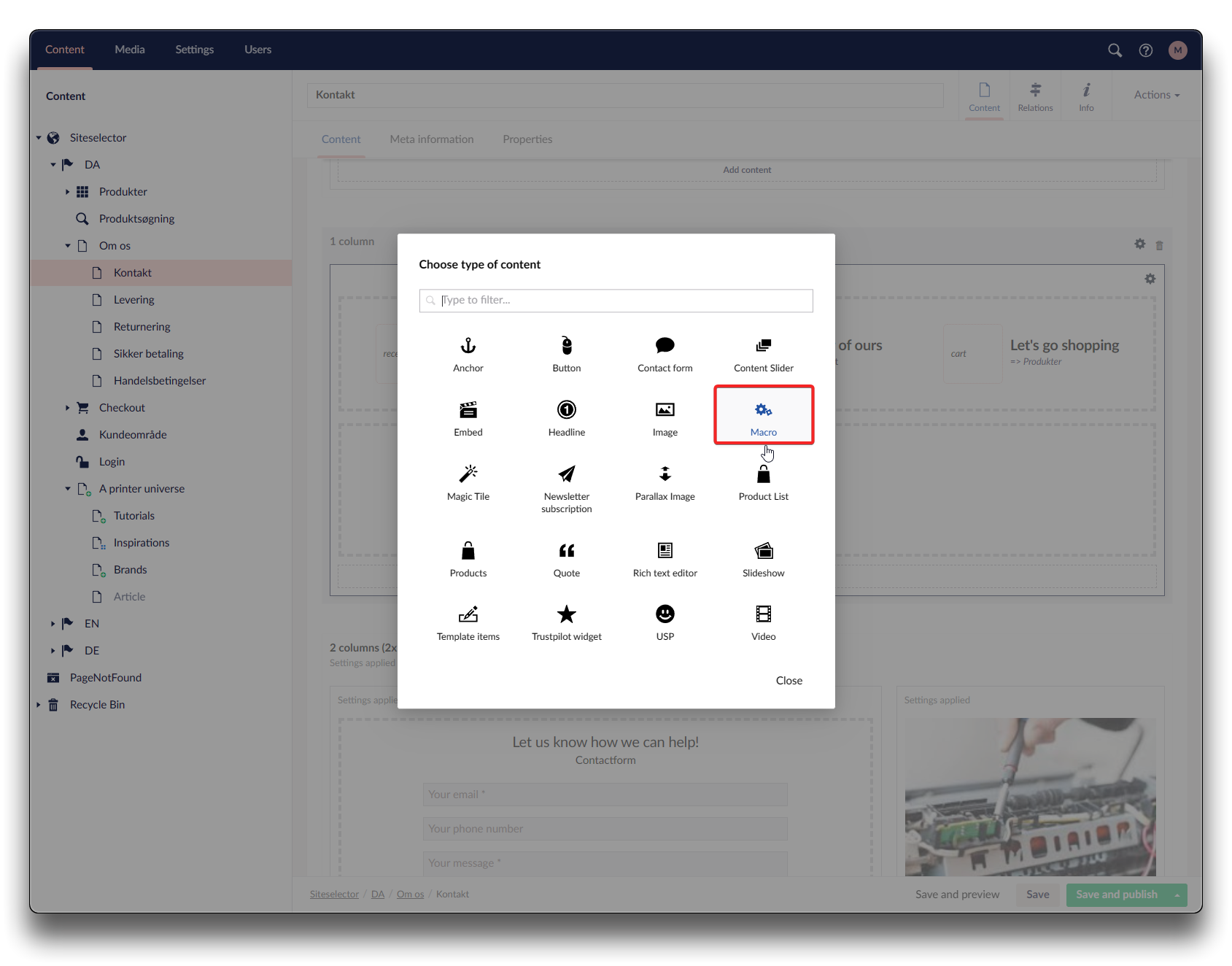Select the Parallax Image content type
Screen dimensions: 1232x966
click(x=665, y=483)
